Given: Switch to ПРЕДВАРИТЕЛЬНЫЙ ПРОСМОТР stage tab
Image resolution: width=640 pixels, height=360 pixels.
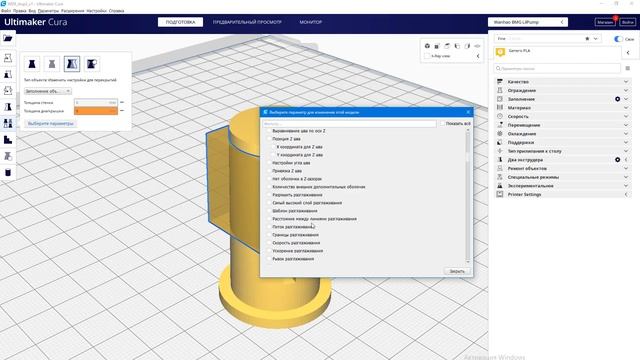Looking at the screenshot, I should (247, 22).
